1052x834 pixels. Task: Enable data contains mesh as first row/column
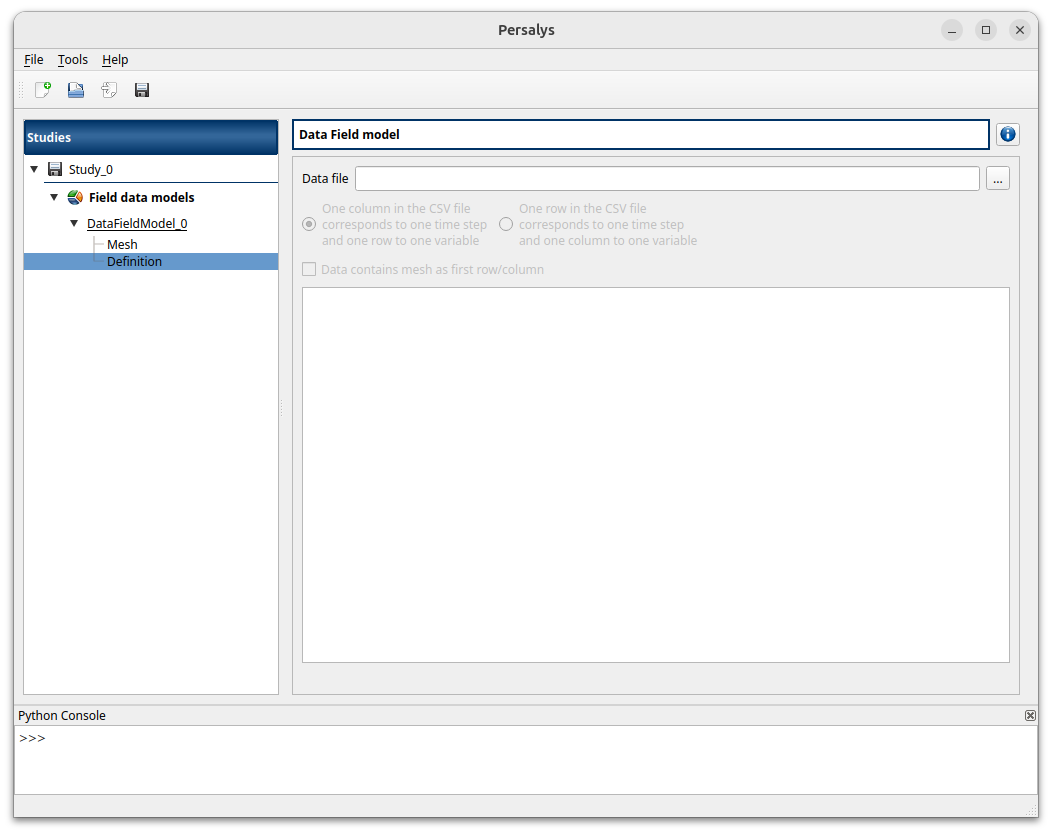click(310, 269)
